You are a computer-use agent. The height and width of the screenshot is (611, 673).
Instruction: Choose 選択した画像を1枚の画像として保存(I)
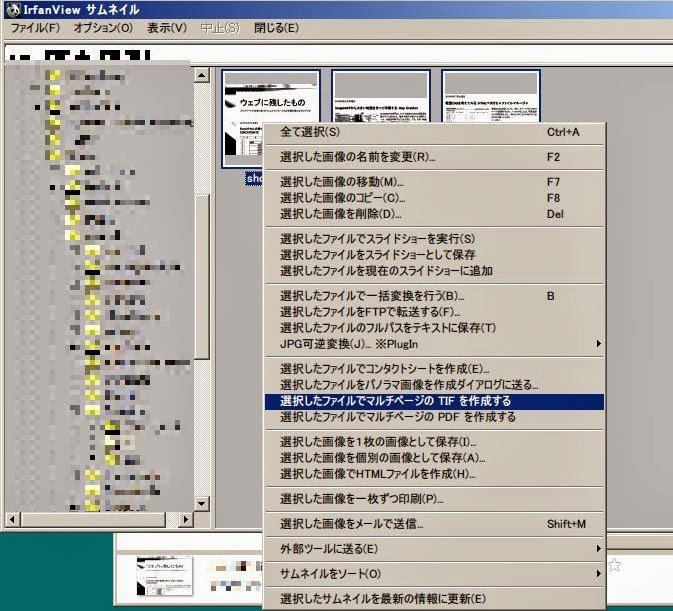pos(434,442)
